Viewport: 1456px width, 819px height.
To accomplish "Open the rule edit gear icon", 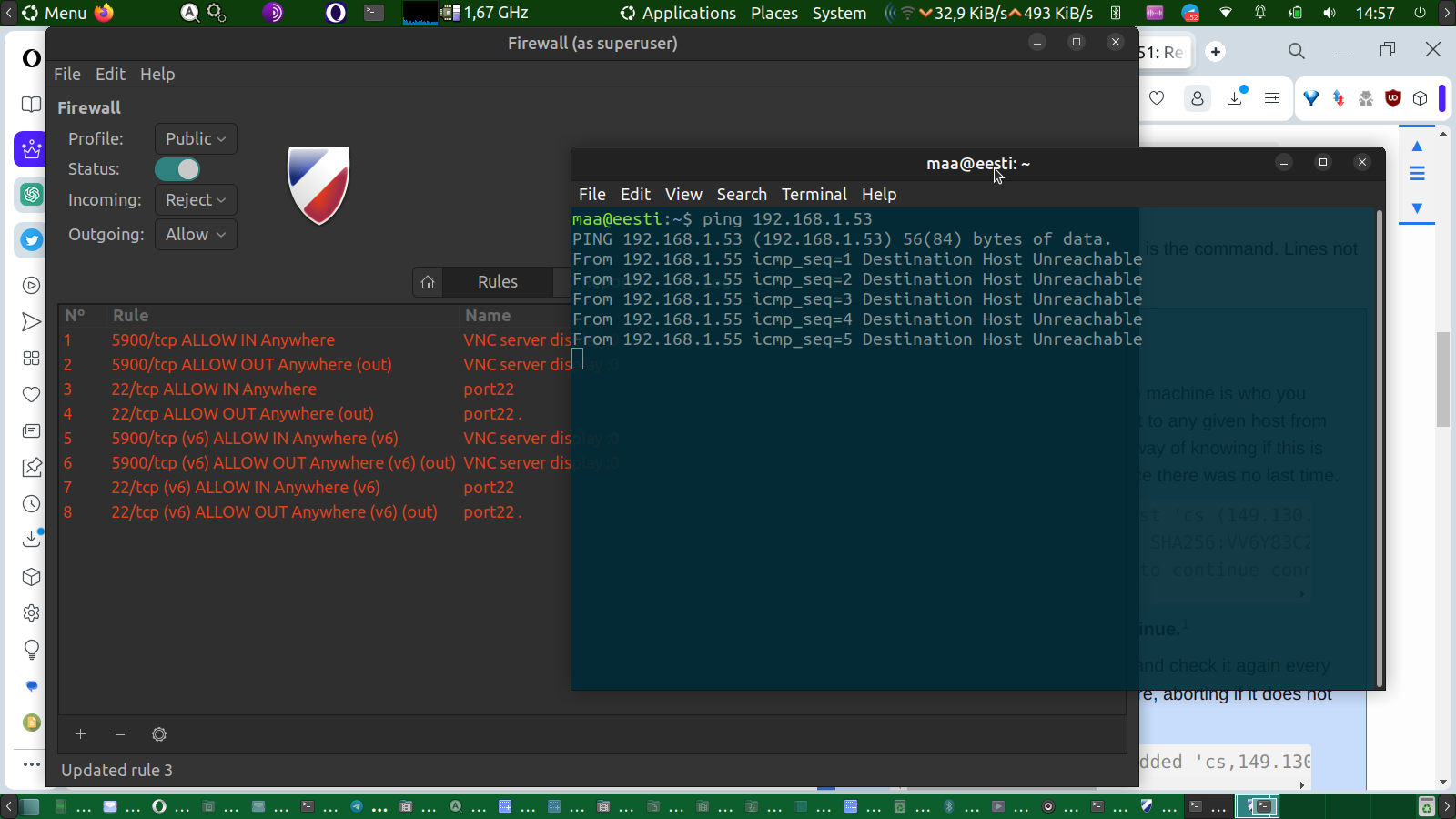I will pos(159,734).
